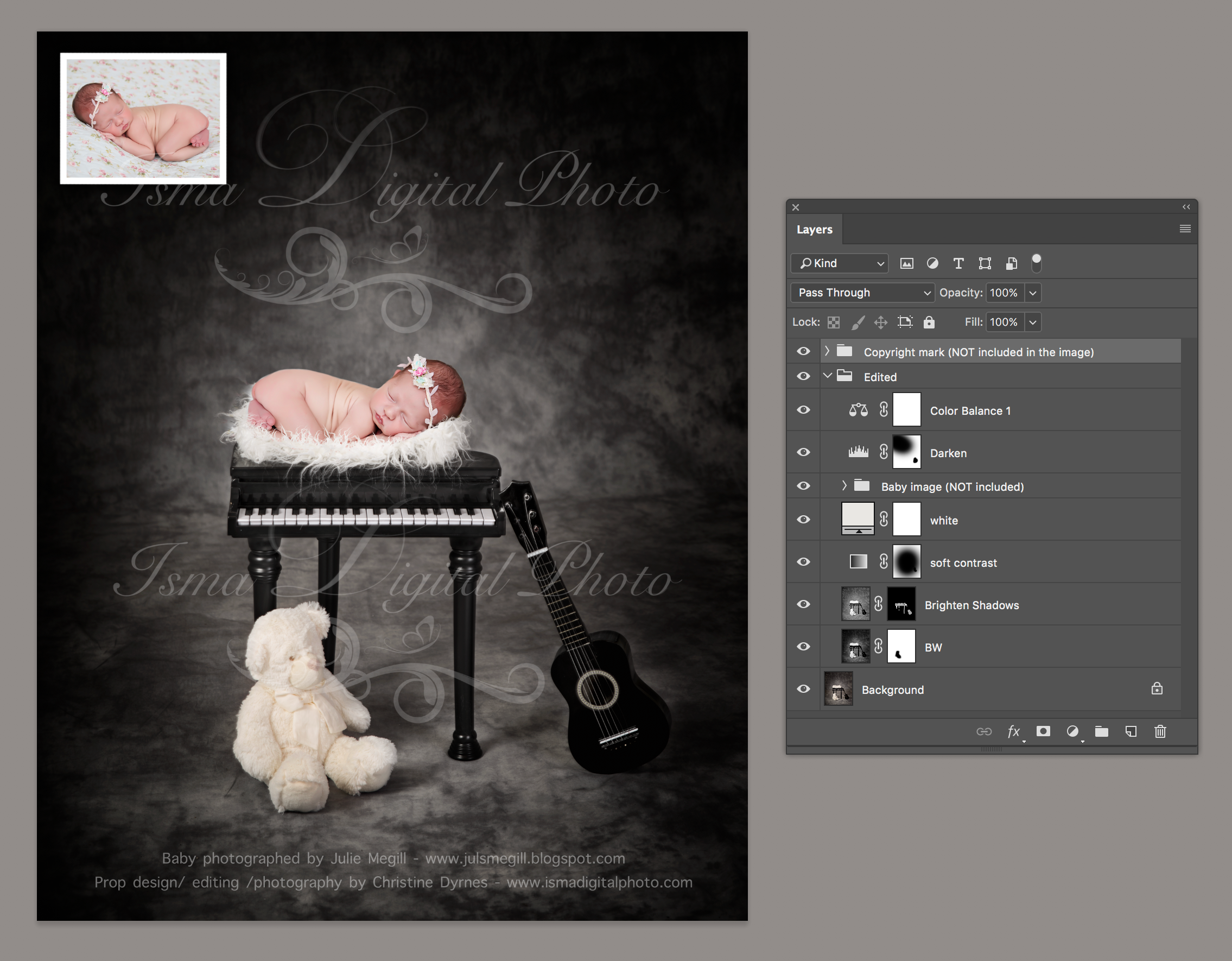
Task: Collapse the panel with double-arrow icon
Action: click(1186, 207)
